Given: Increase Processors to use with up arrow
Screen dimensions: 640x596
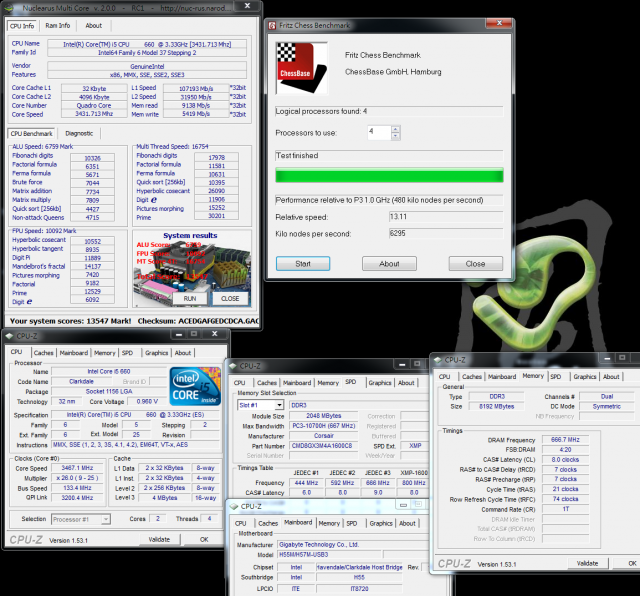Looking at the screenshot, I should pyautogui.click(x=395, y=129).
